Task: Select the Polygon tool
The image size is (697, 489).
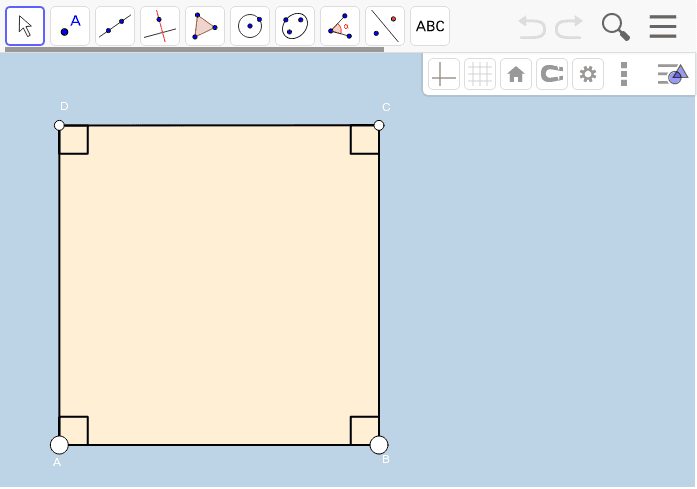Action: point(205,26)
